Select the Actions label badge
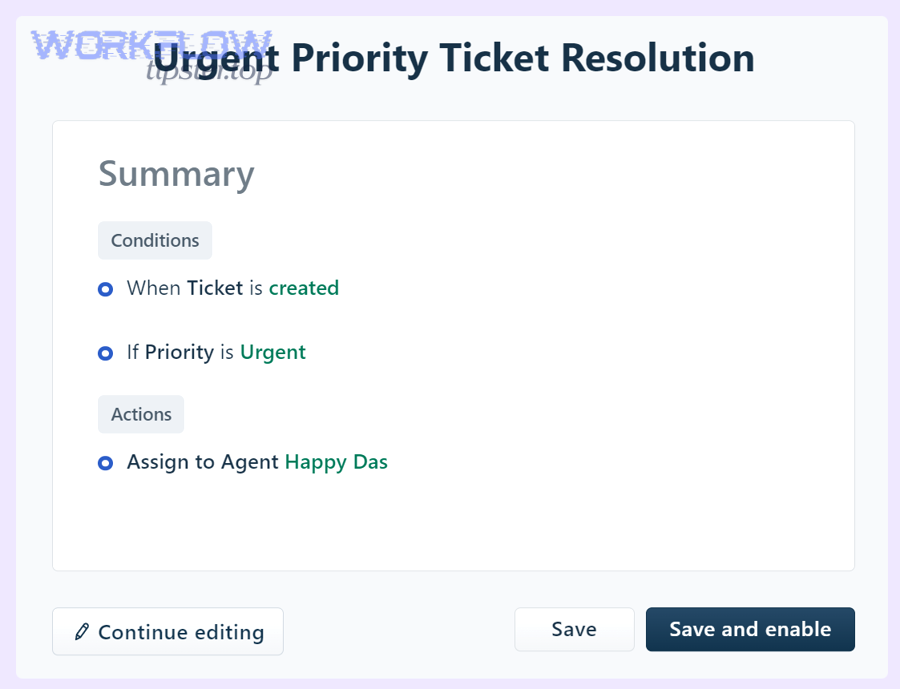900x689 pixels. [141, 414]
